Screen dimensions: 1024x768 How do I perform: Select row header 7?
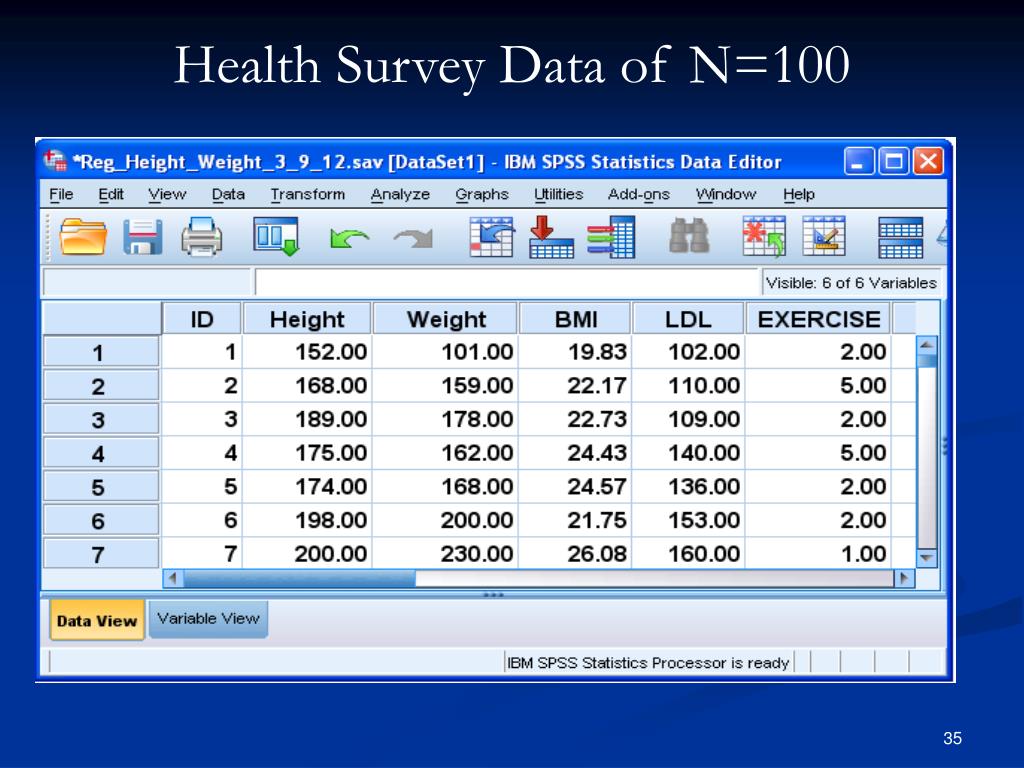pos(101,554)
